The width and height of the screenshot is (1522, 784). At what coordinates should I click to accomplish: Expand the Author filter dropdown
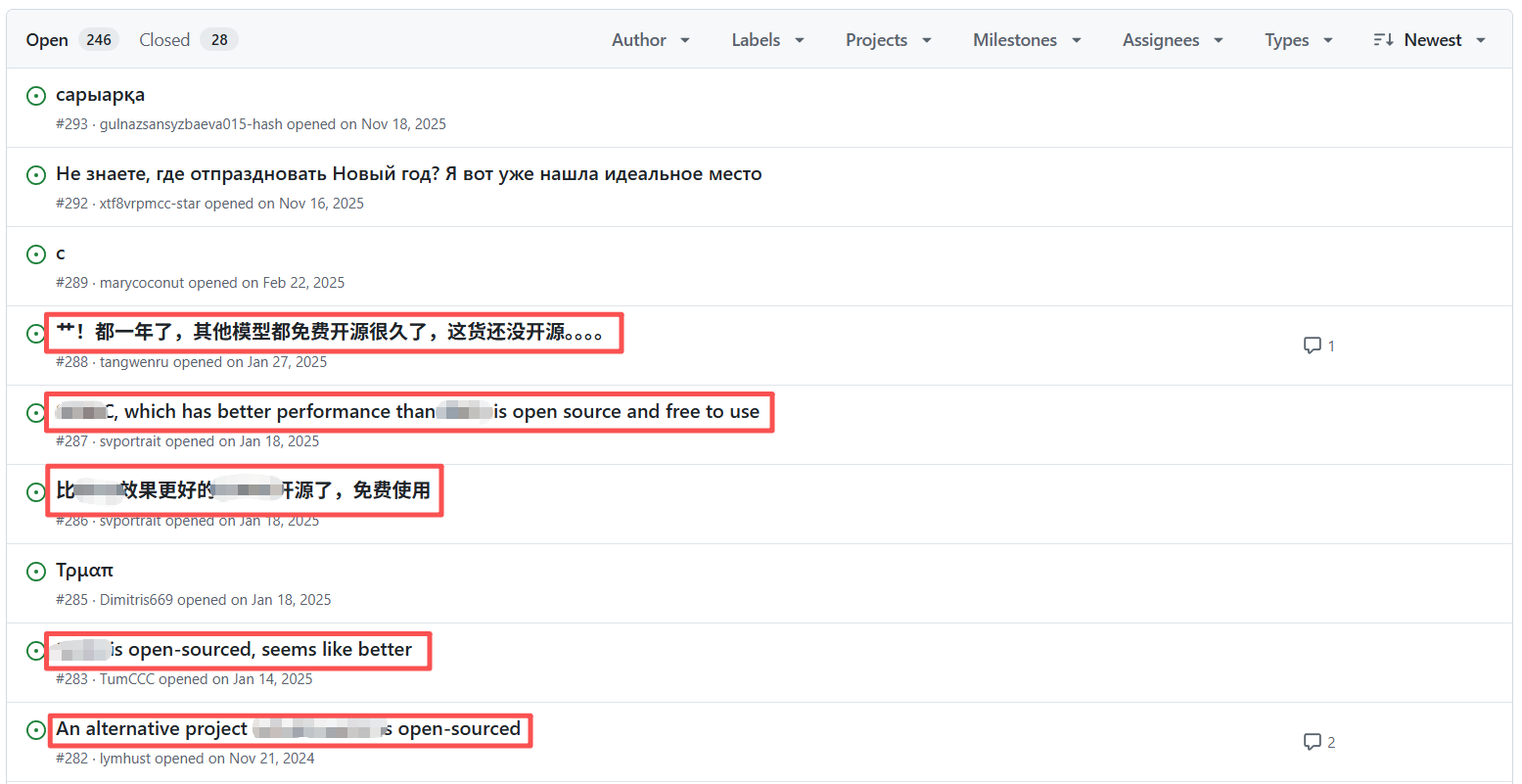pos(651,40)
